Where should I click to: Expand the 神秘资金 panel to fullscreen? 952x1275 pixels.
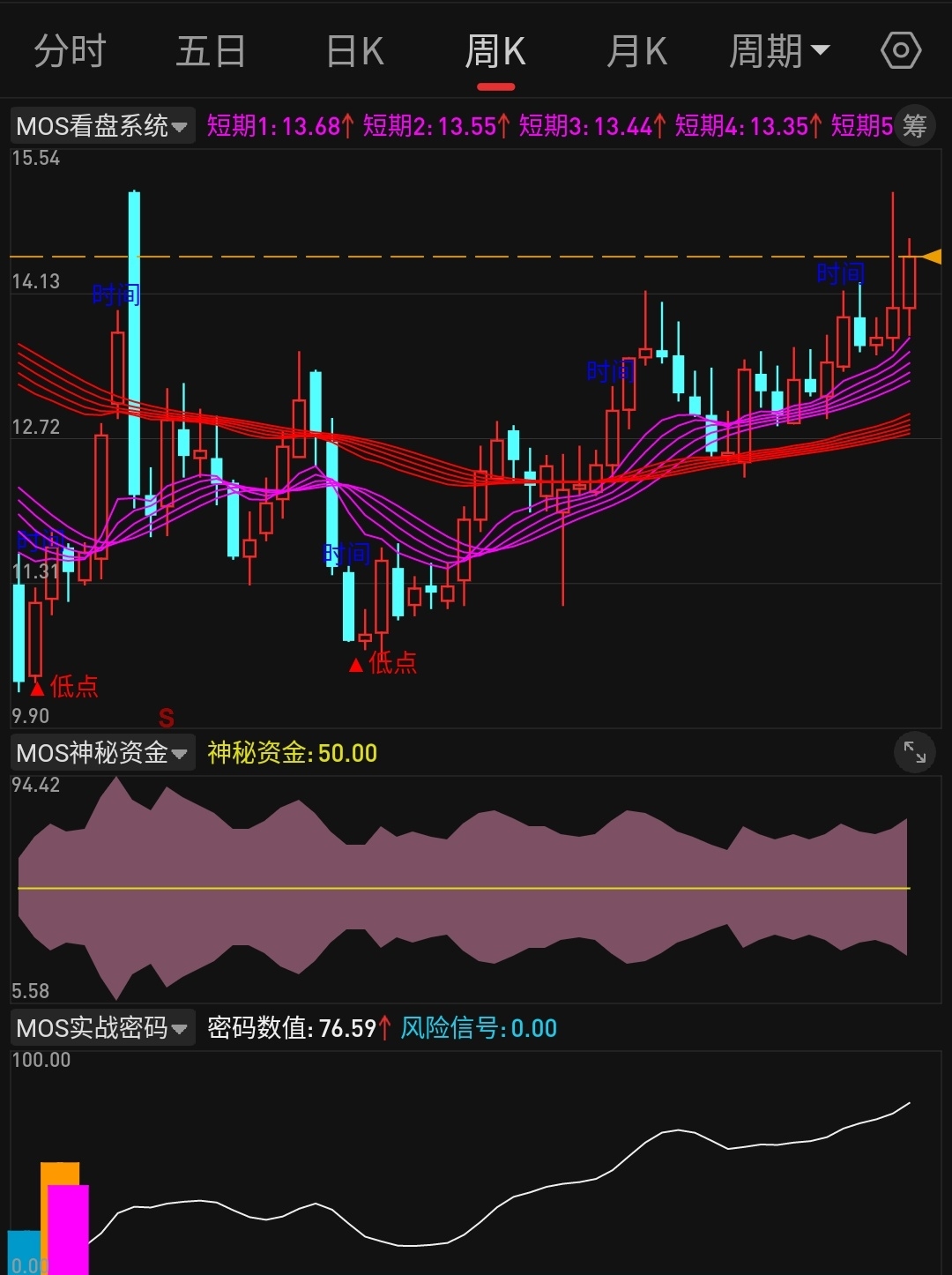click(x=915, y=753)
